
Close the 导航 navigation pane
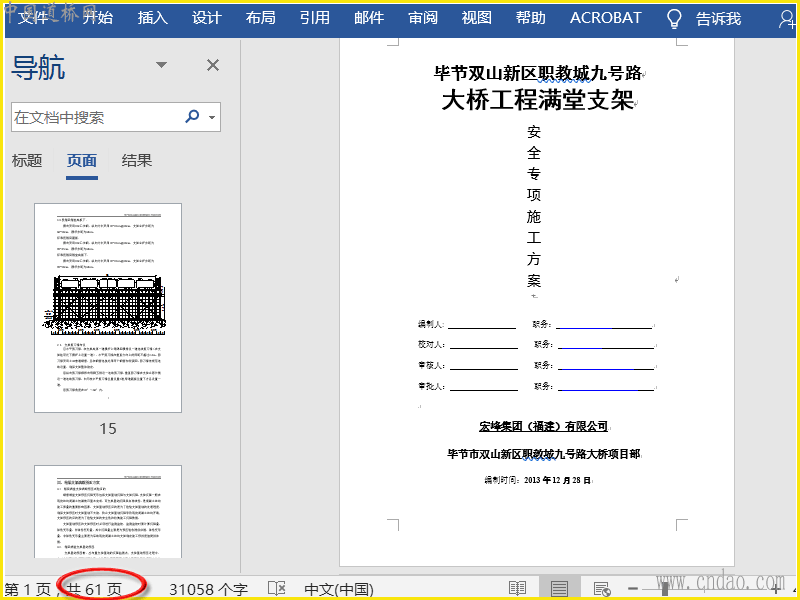pyautogui.click(x=213, y=65)
